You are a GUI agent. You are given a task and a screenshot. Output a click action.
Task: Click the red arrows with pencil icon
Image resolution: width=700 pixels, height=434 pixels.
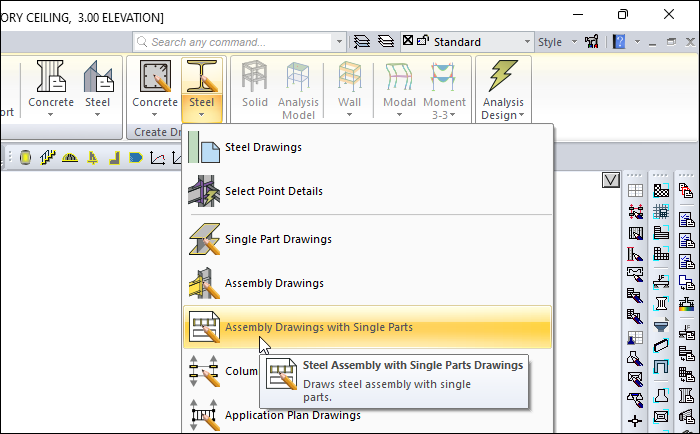(x=635, y=211)
